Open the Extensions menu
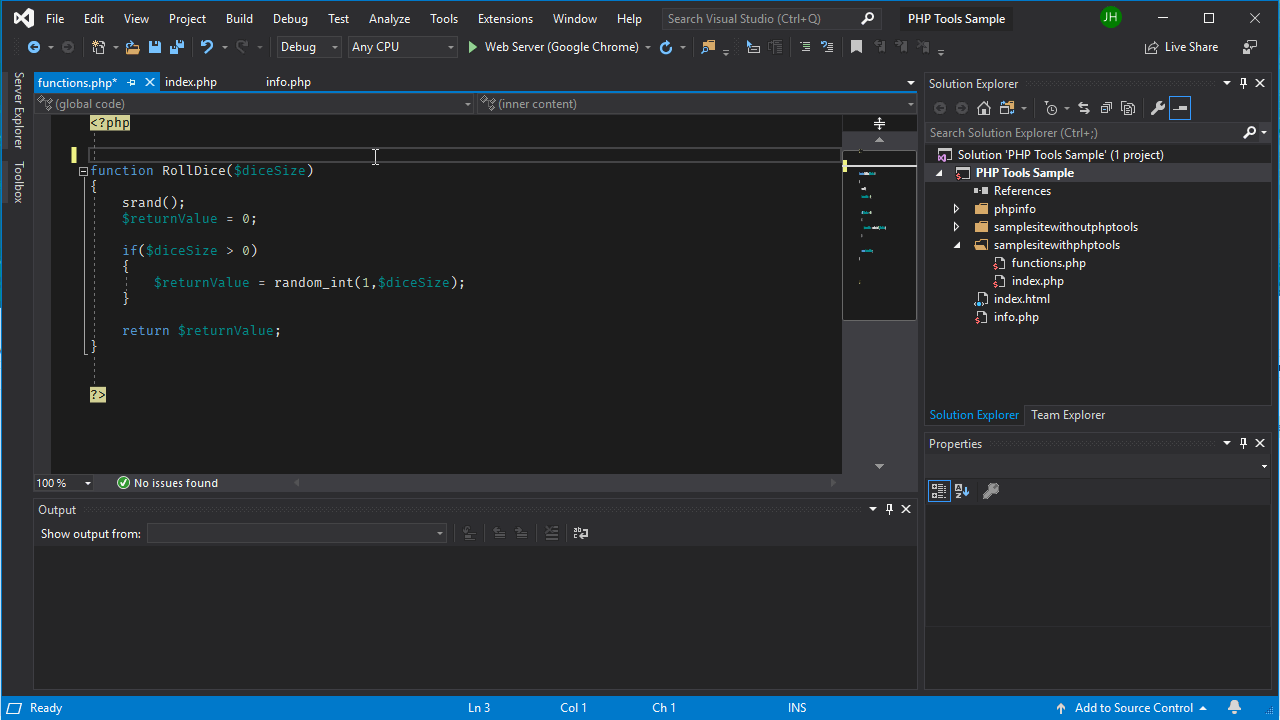 (505, 18)
